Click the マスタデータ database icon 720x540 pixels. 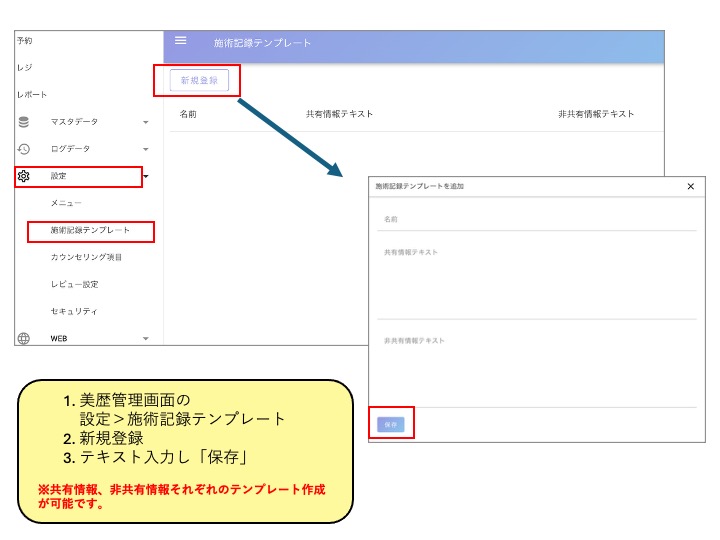click(x=24, y=122)
